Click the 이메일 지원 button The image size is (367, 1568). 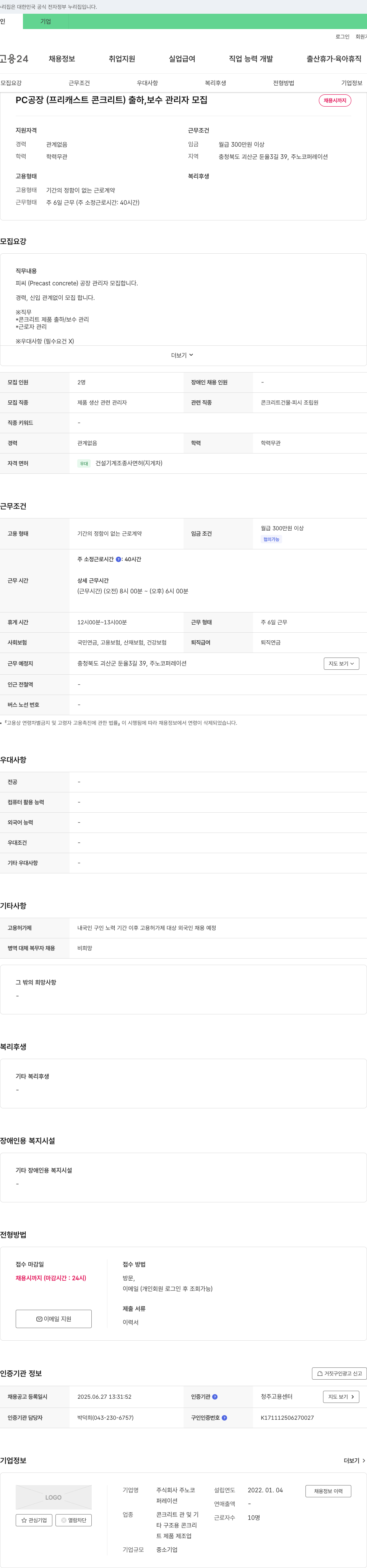tap(54, 1319)
